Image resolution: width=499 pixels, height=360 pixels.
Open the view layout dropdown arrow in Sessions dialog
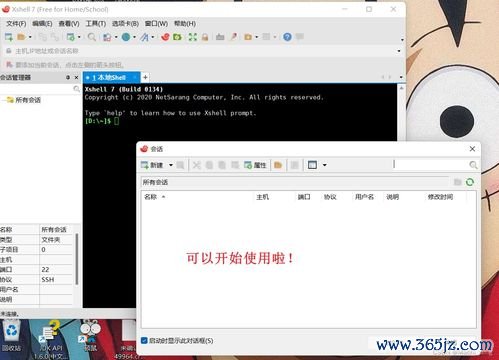(x=325, y=165)
